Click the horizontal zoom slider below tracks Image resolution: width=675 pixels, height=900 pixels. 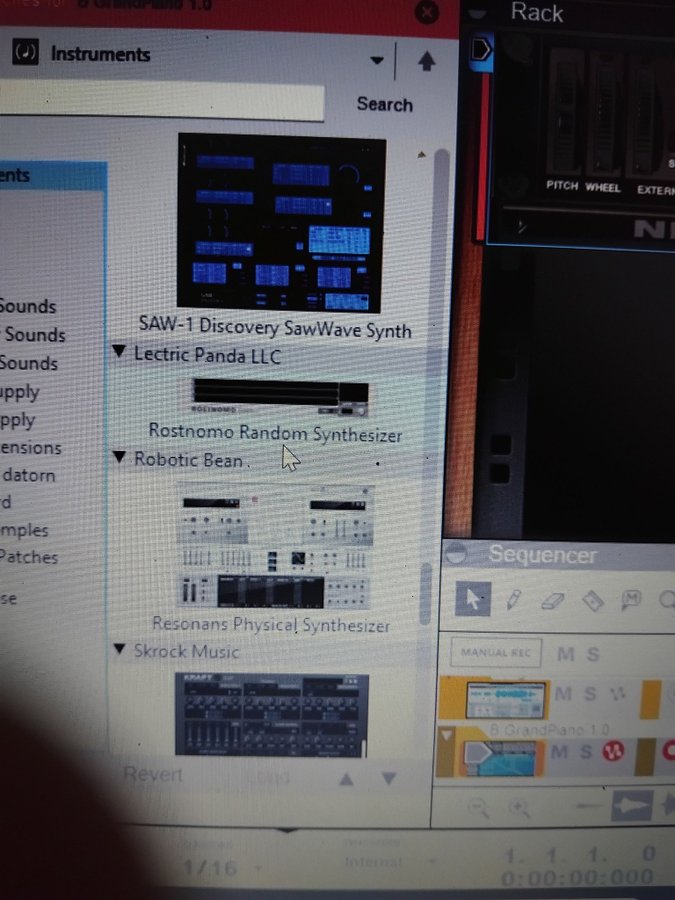(591, 806)
